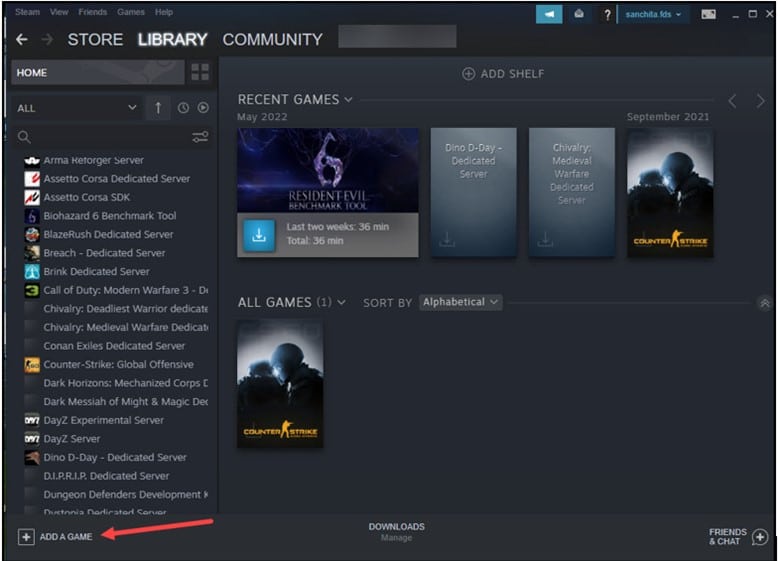
Task: Open advanced filter settings icon
Action: [200, 137]
